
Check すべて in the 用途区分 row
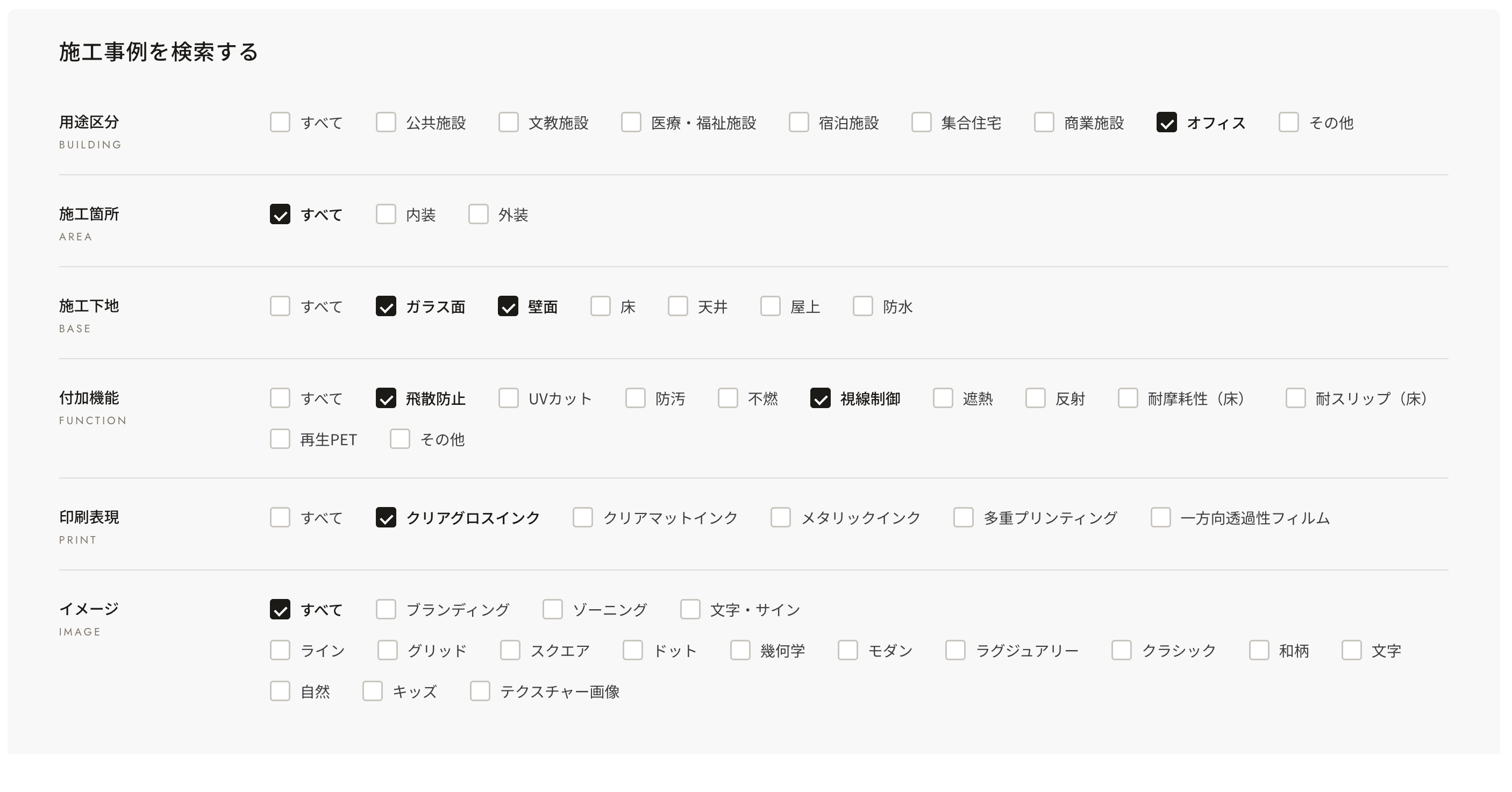pyautogui.click(x=280, y=122)
